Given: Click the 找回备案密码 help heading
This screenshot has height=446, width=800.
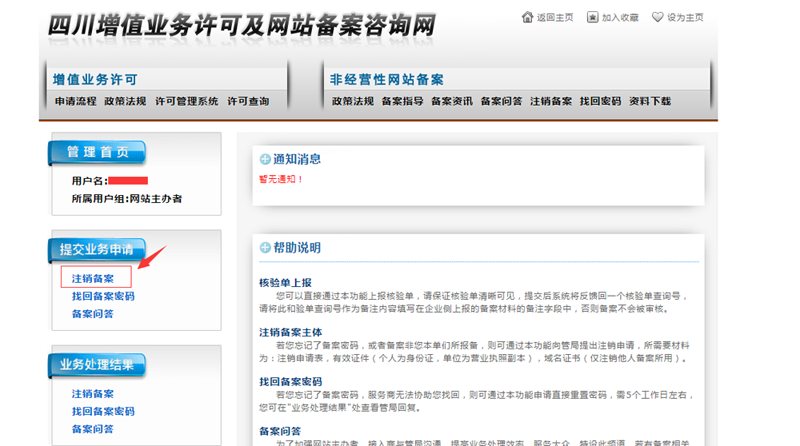Looking at the screenshot, I should tap(291, 382).
